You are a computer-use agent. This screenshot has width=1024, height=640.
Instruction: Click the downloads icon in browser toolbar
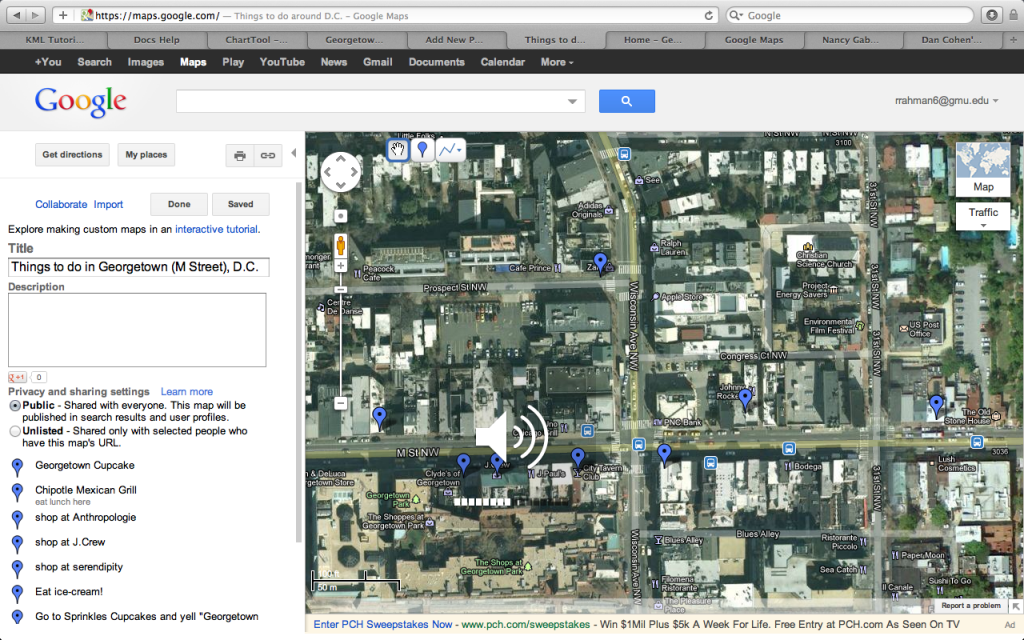[991, 15]
